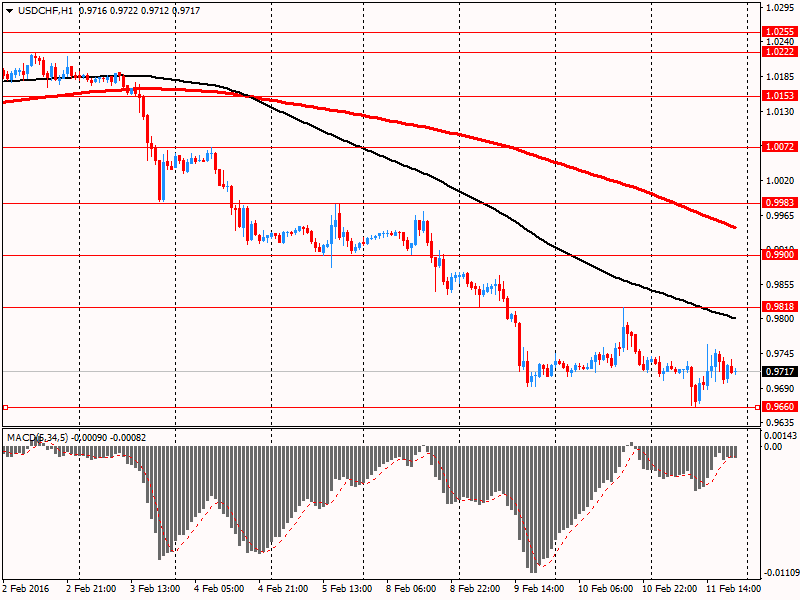Select the red 1.0153 level label
This screenshot has height=600, width=800.
780,96
